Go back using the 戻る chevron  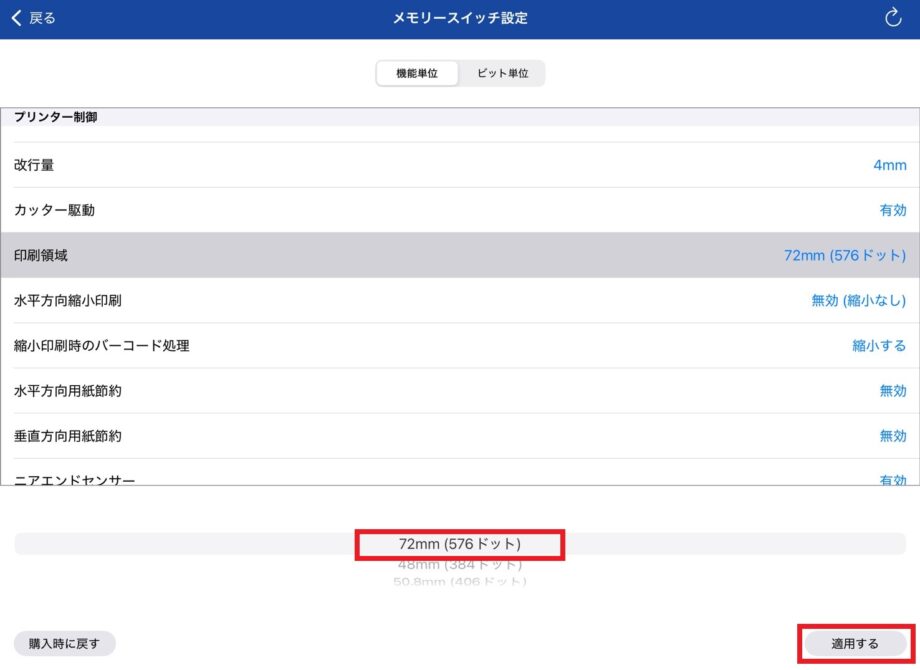coord(33,18)
